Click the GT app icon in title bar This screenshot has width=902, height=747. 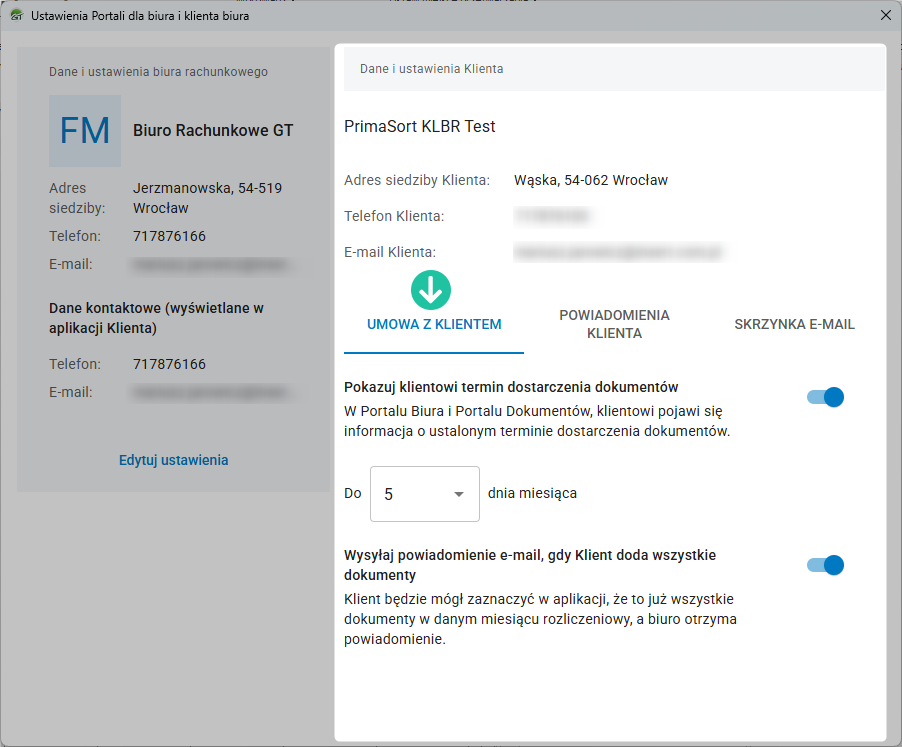coord(16,16)
